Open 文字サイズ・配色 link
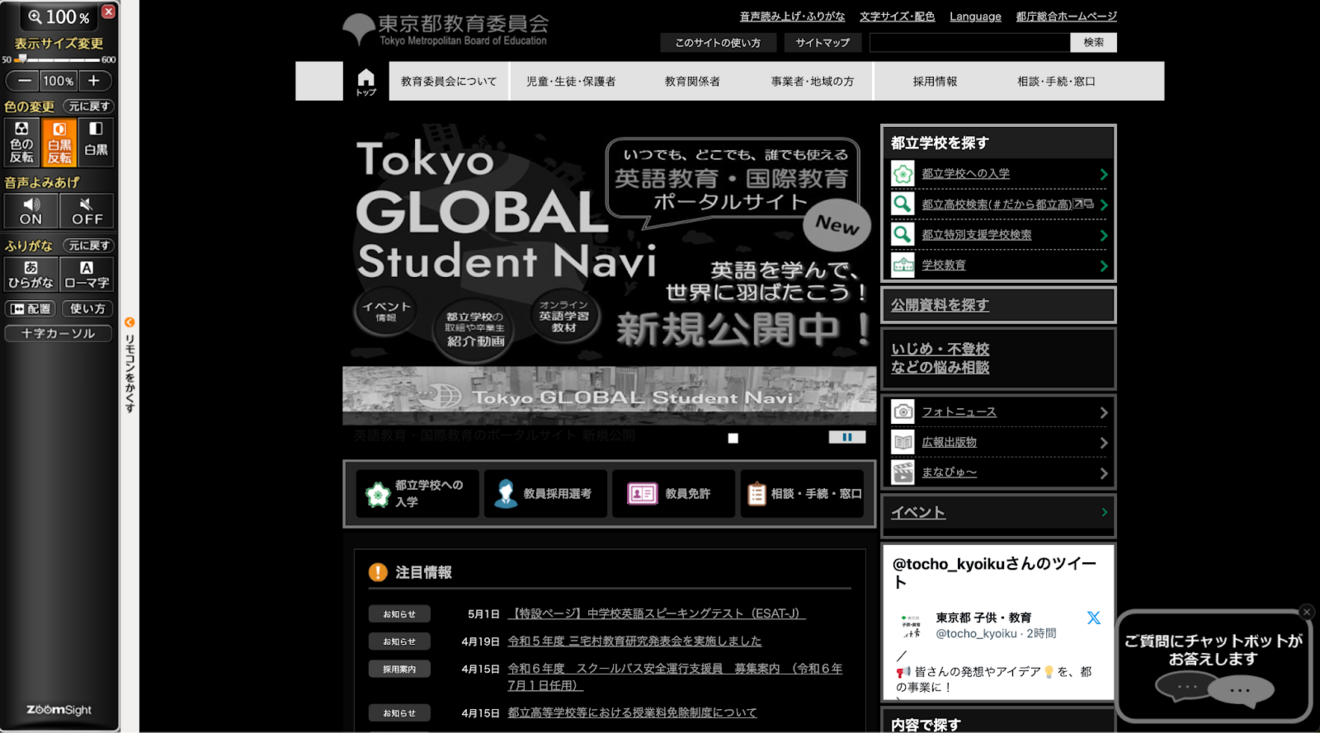Screen dimensions: 1320x733 point(897,16)
